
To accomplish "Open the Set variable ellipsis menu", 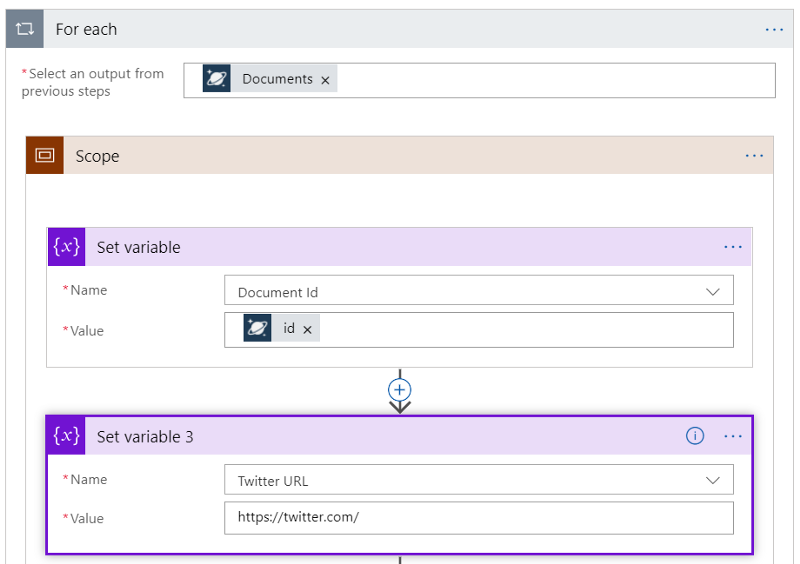I will click(x=733, y=247).
